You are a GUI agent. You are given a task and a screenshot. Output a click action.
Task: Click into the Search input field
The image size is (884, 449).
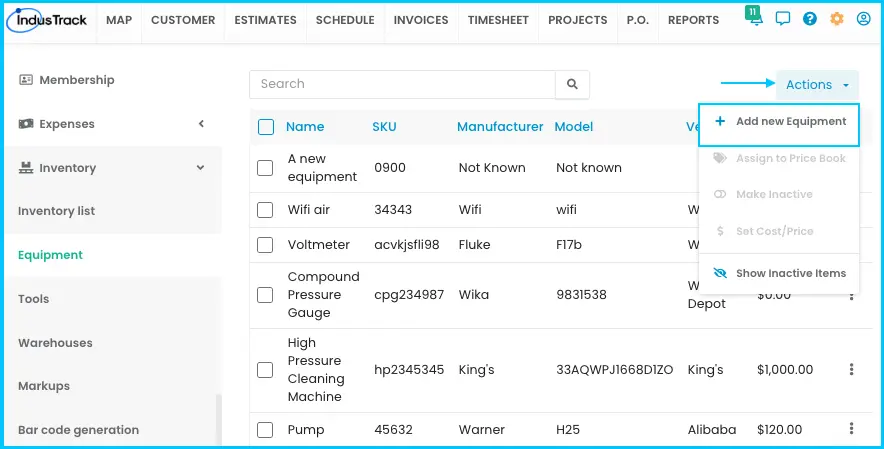[x=403, y=84]
